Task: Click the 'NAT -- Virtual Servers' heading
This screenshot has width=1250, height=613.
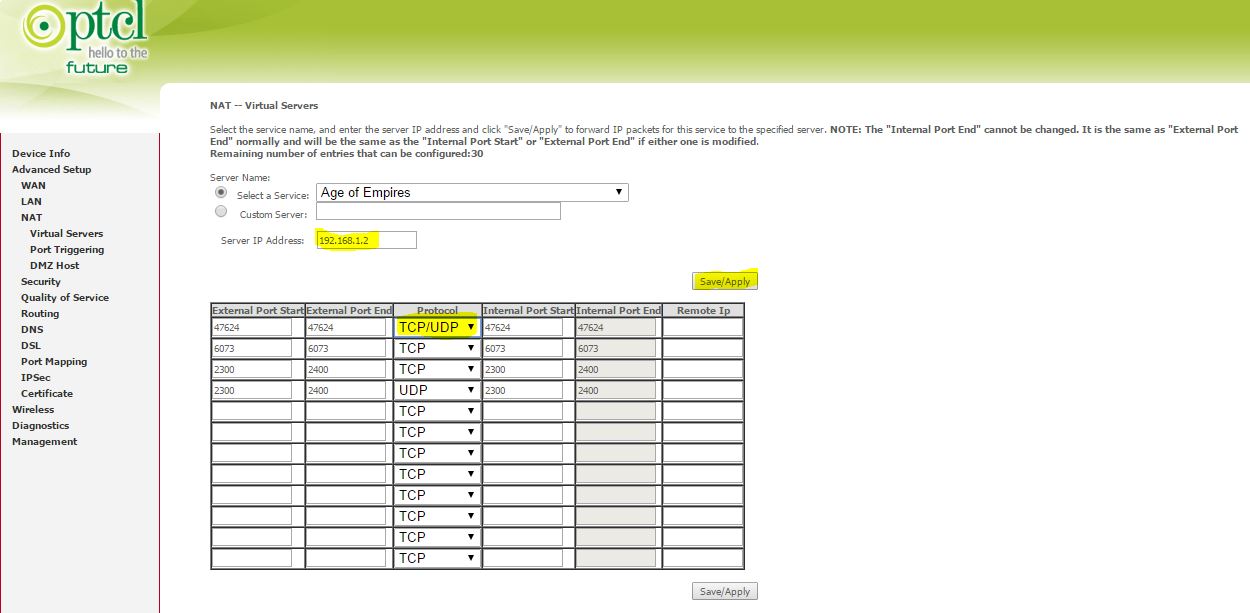Action: pos(264,105)
